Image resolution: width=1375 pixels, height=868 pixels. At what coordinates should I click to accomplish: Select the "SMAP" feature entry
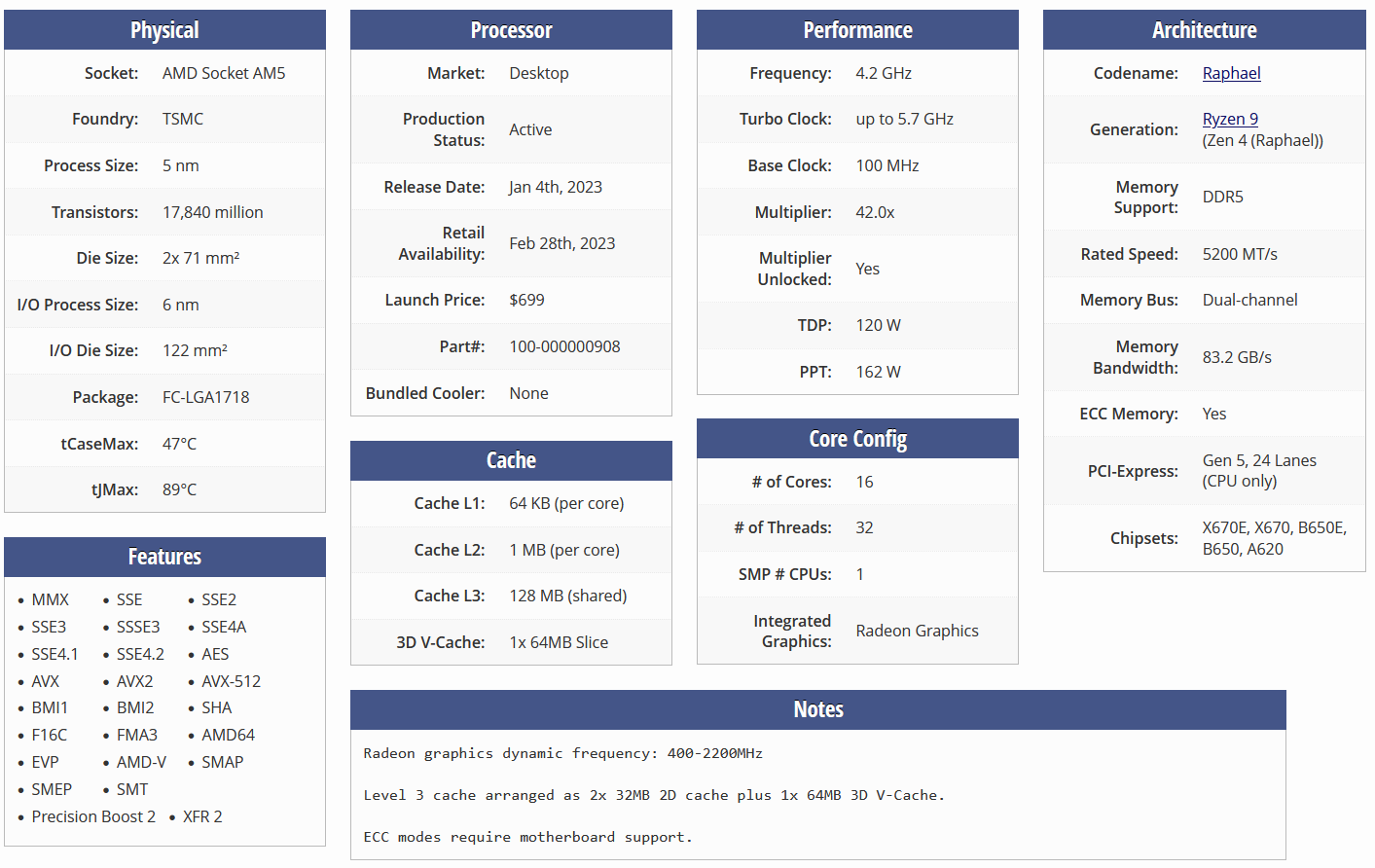pos(223,762)
